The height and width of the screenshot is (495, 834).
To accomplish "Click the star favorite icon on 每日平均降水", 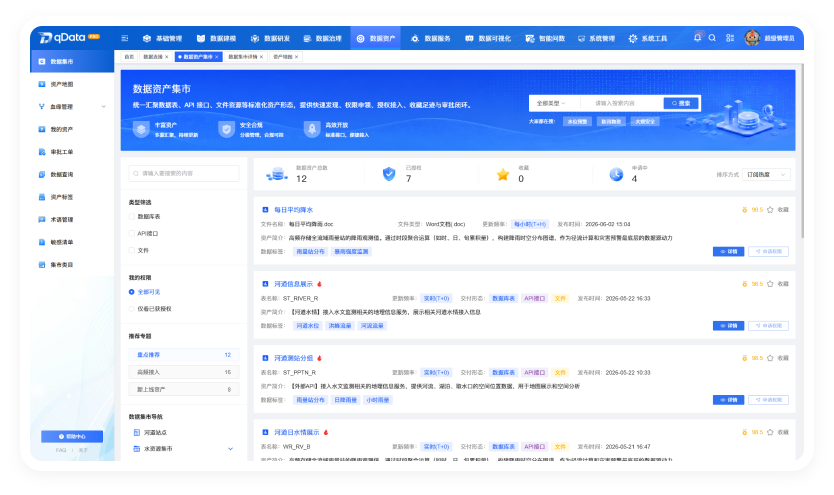I will coord(770,210).
